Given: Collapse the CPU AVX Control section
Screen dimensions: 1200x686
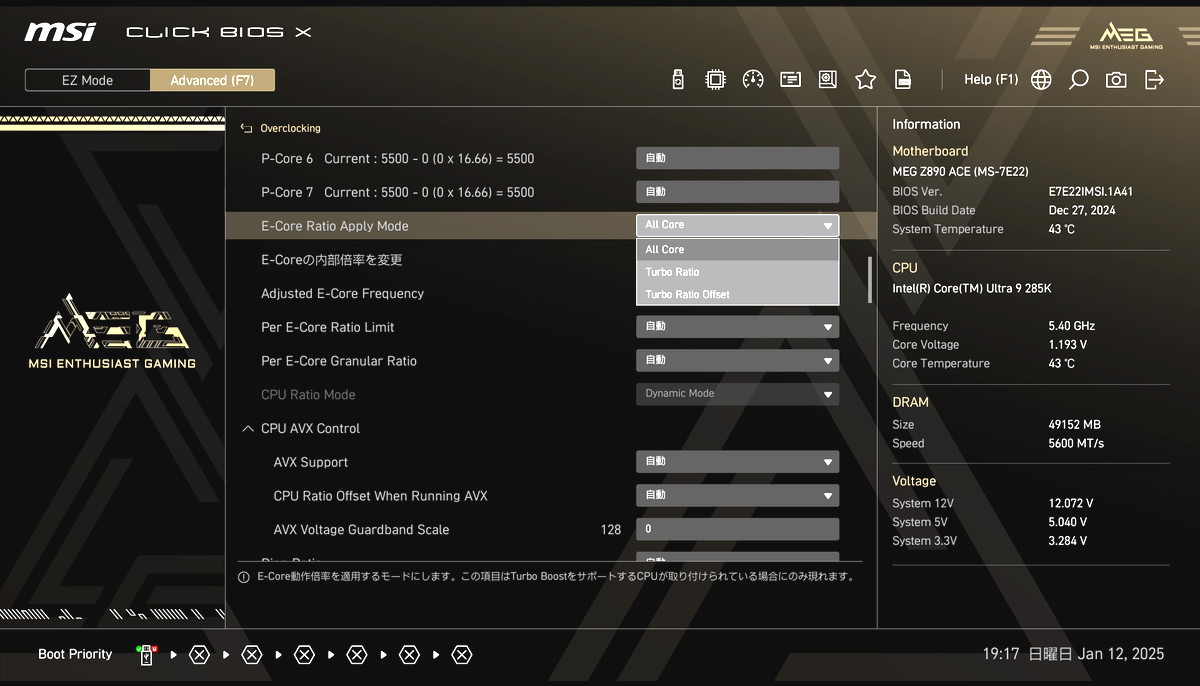Looking at the screenshot, I should [248, 429].
